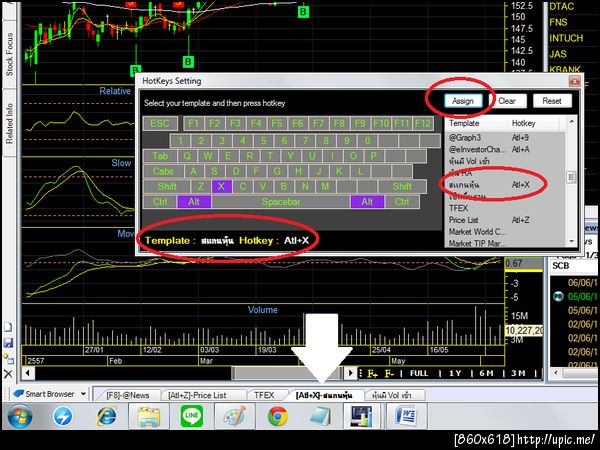Click the chart horizontal scrollbar thumb
The height and width of the screenshot is (450, 600).
coord(287,373)
